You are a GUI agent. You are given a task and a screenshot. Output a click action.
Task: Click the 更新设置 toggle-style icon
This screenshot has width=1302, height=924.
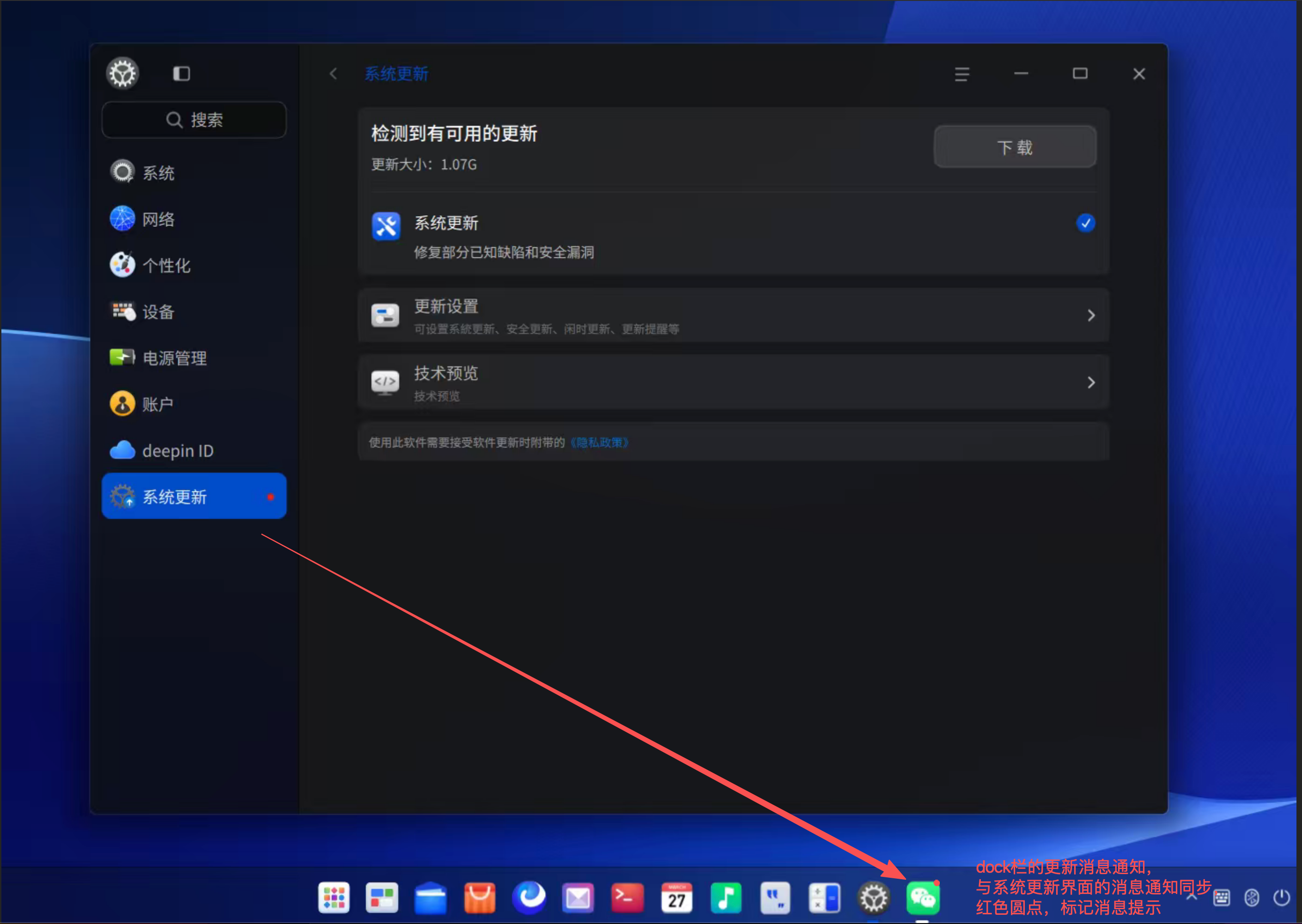385,315
